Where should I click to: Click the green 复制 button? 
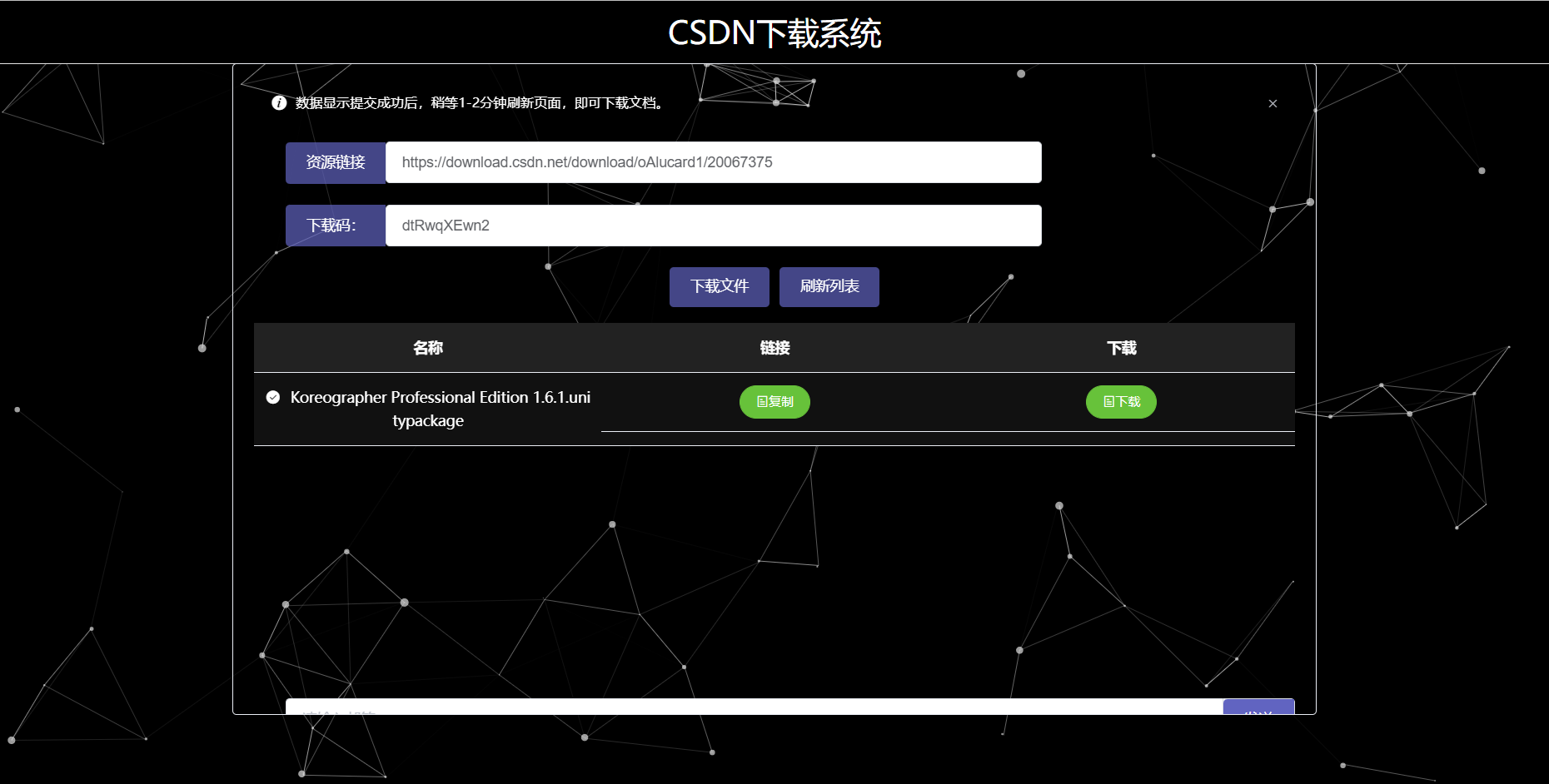pyautogui.click(x=774, y=402)
